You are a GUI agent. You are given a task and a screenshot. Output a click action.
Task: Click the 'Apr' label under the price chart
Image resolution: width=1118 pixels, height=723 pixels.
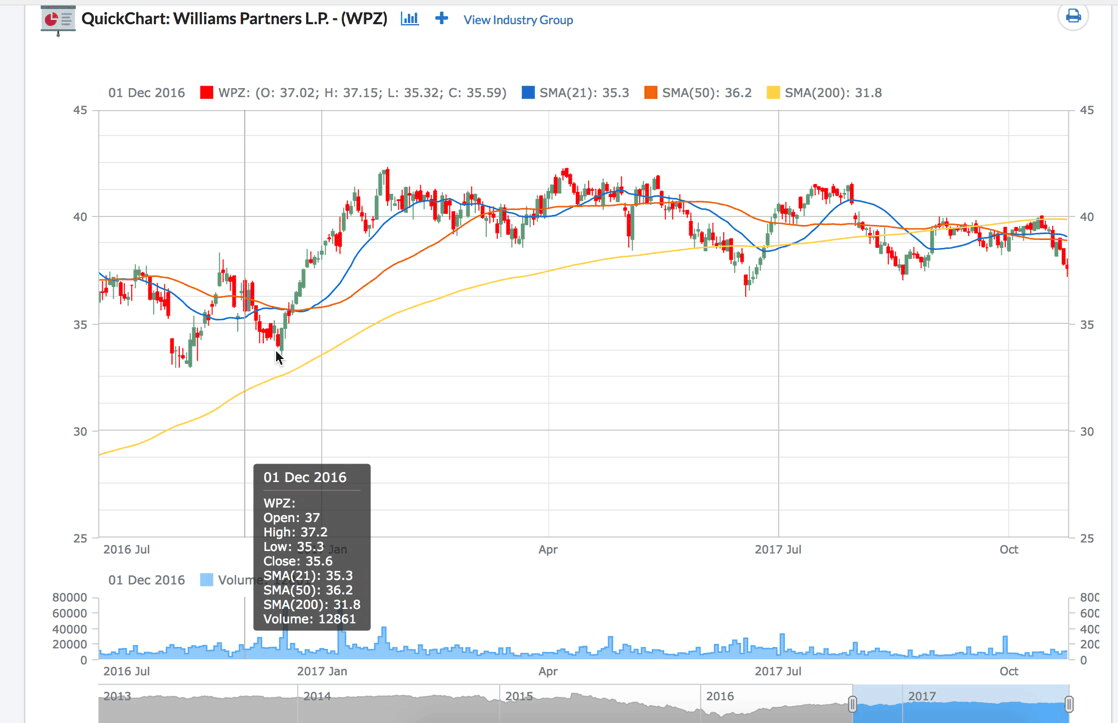coord(548,549)
